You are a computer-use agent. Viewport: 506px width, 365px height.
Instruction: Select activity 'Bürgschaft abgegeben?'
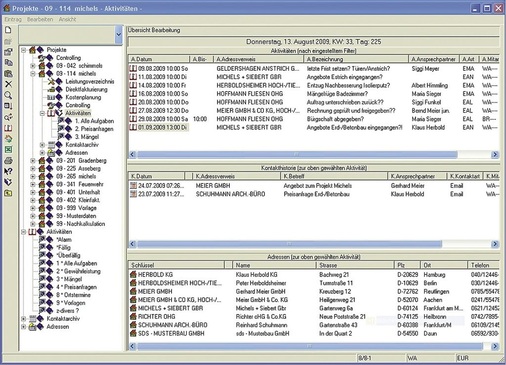pyautogui.click(x=313, y=119)
